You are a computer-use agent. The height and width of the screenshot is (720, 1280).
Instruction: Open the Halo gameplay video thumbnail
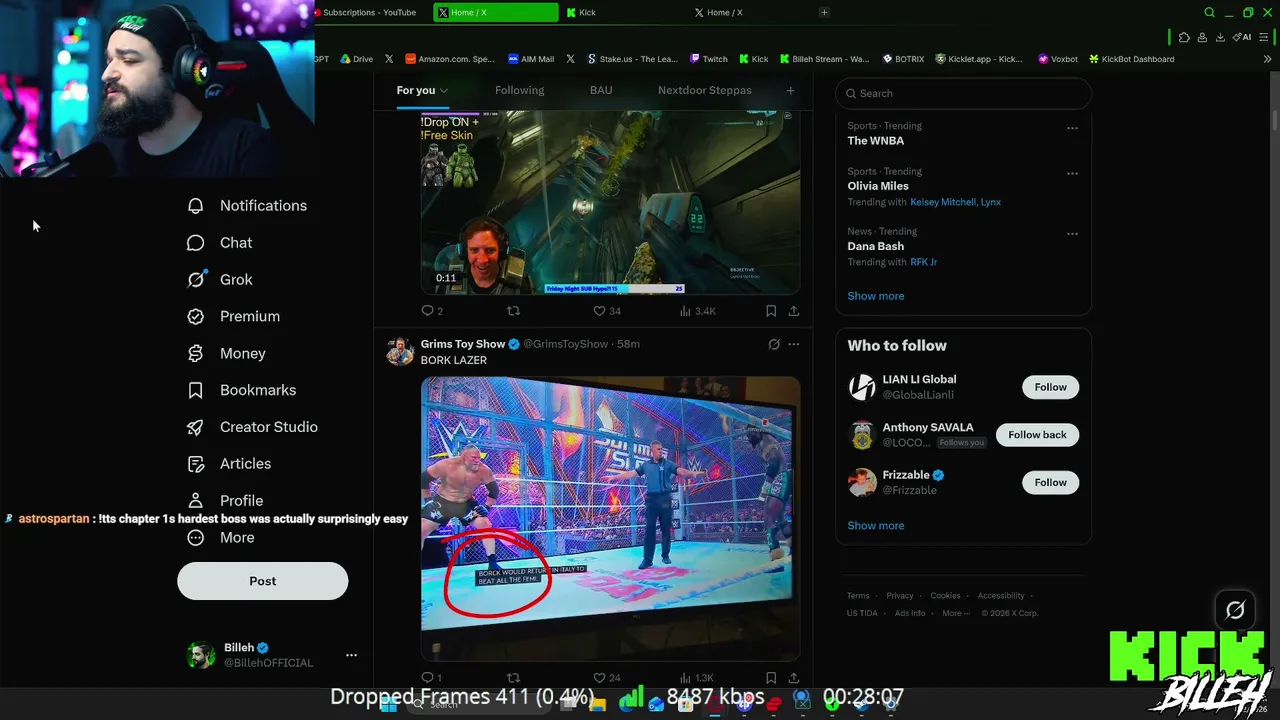point(610,203)
